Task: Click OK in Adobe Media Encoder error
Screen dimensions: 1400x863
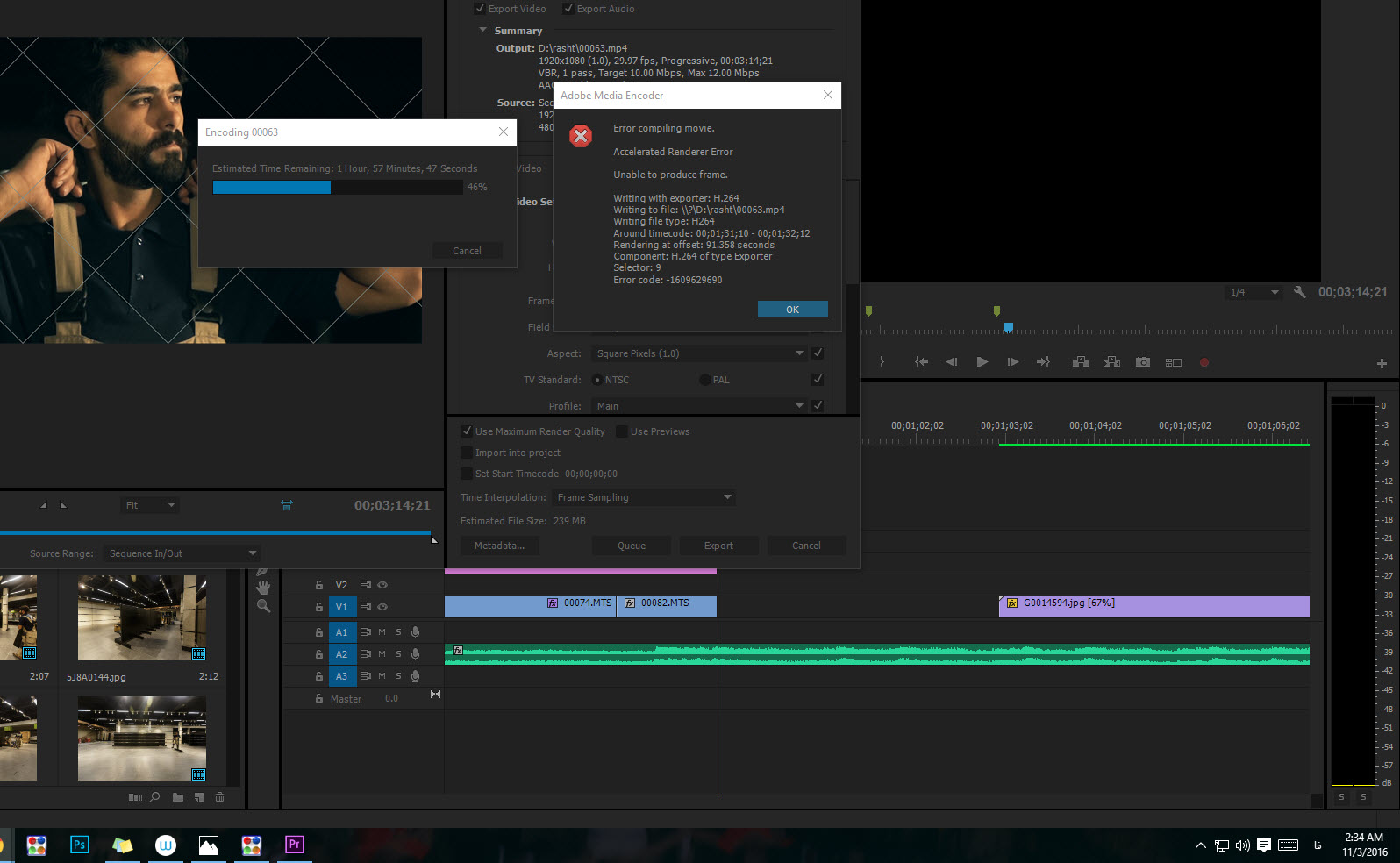Action: [x=793, y=310]
